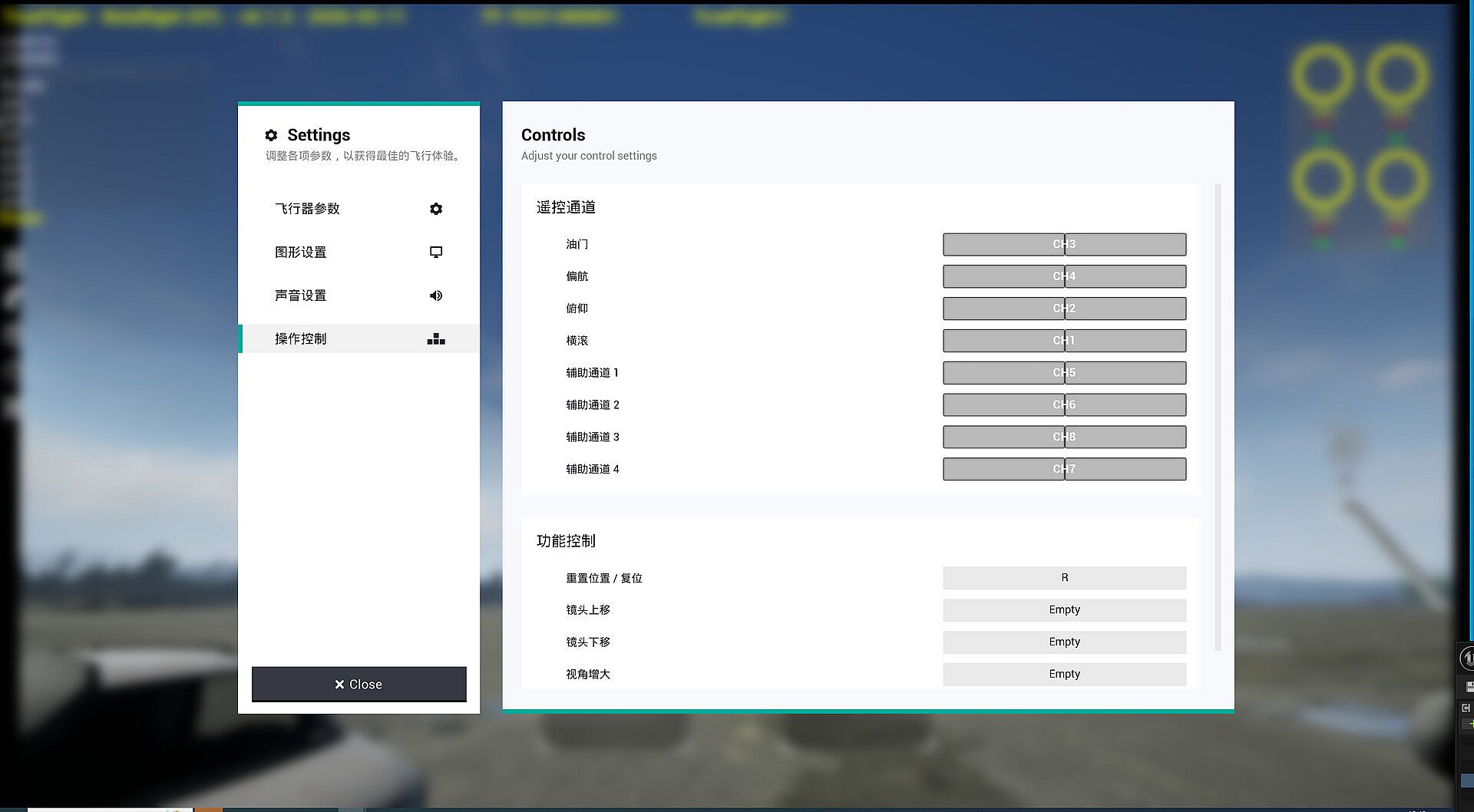Go to 声音设置 sound settings
Image resolution: width=1474 pixels, height=812 pixels.
tap(359, 295)
